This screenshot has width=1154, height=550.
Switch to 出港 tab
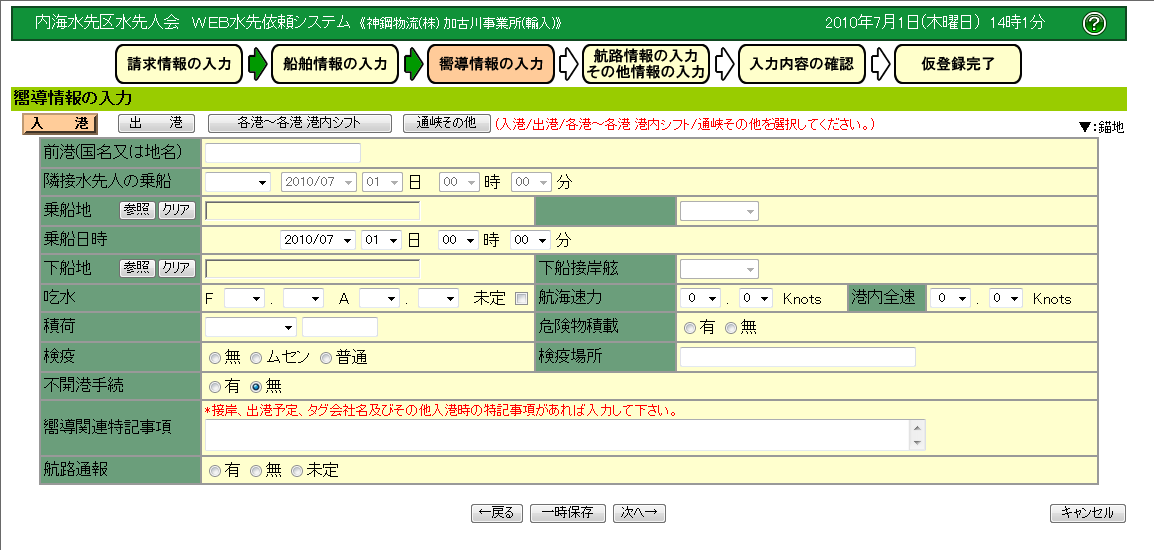click(155, 123)
